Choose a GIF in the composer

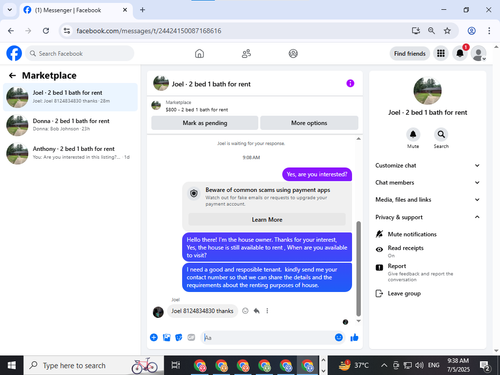pos(191,337)
